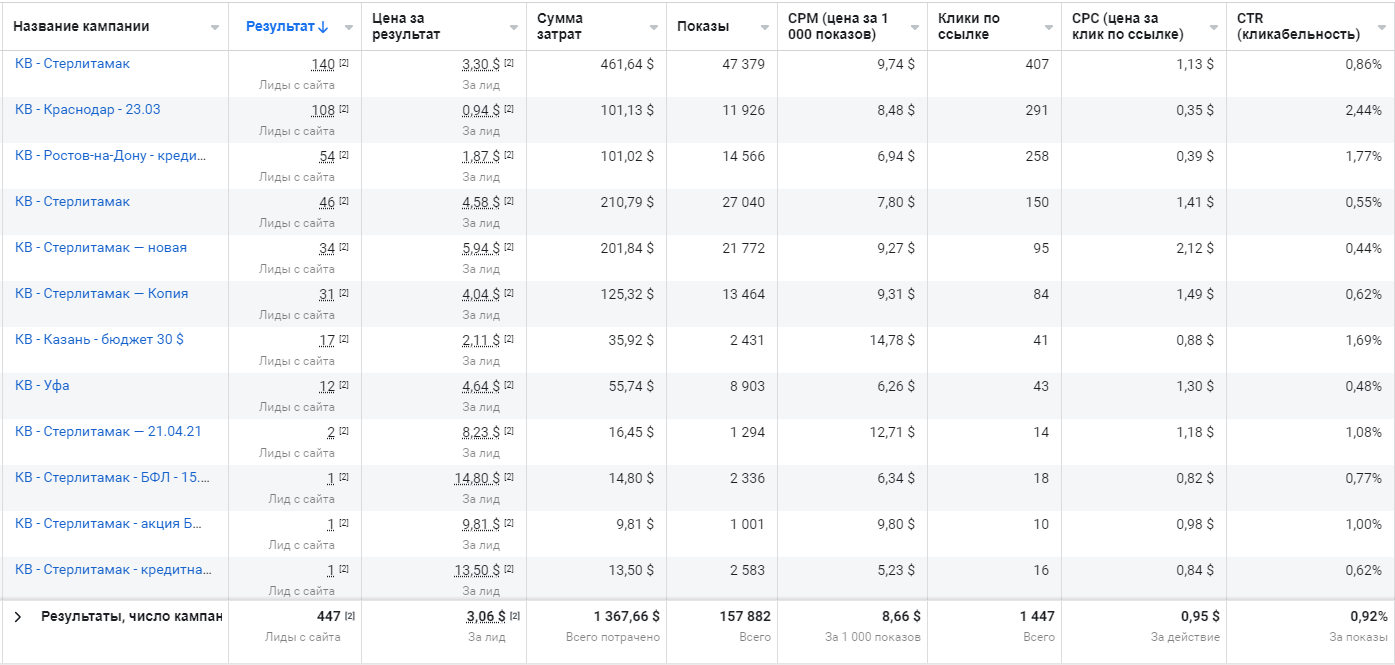Open dropdown arrow in Показы column header
The image size is (1395, 665).
pyautogui.click(x=764, y=27)
